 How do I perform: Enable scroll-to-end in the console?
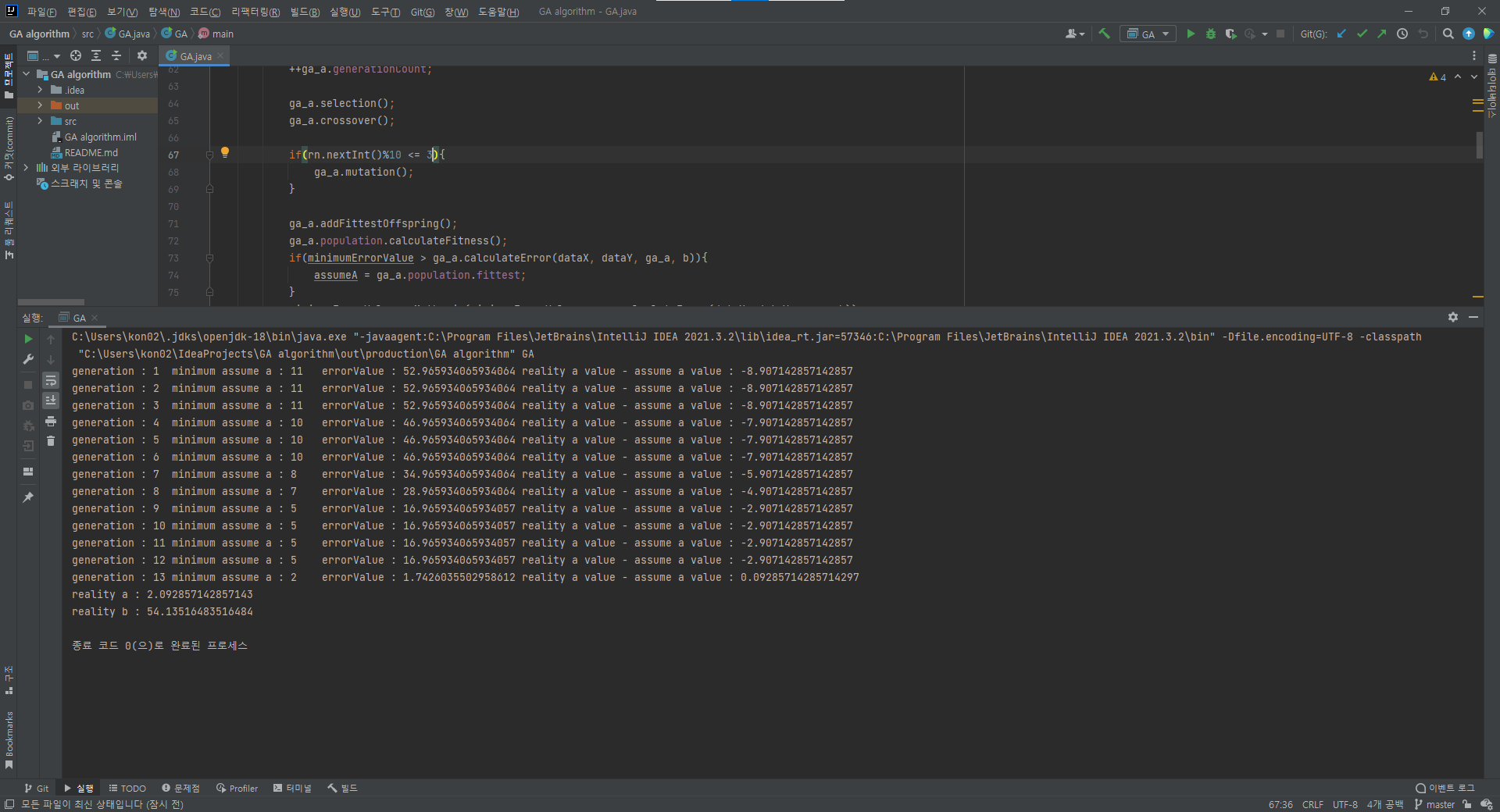pyautogui.click(x=51, y=401)
